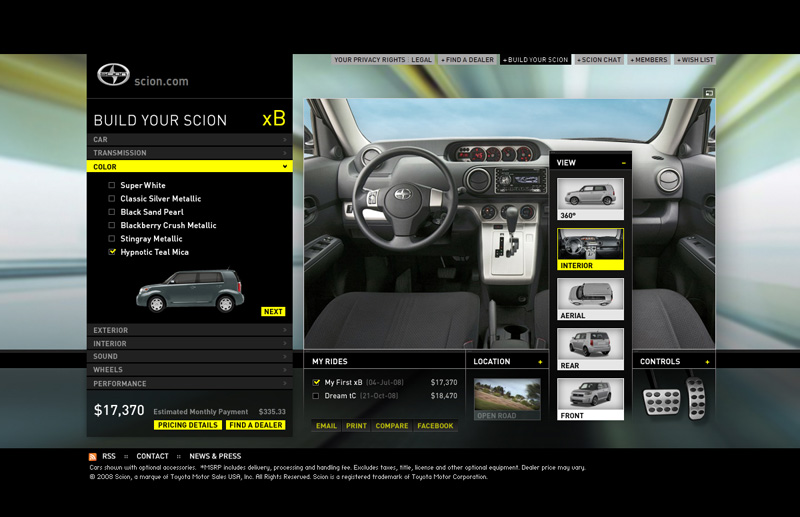Click the My Rides panel header
Image resolution: width=800 pixels, height=517 pixels.
click(385, 361)
